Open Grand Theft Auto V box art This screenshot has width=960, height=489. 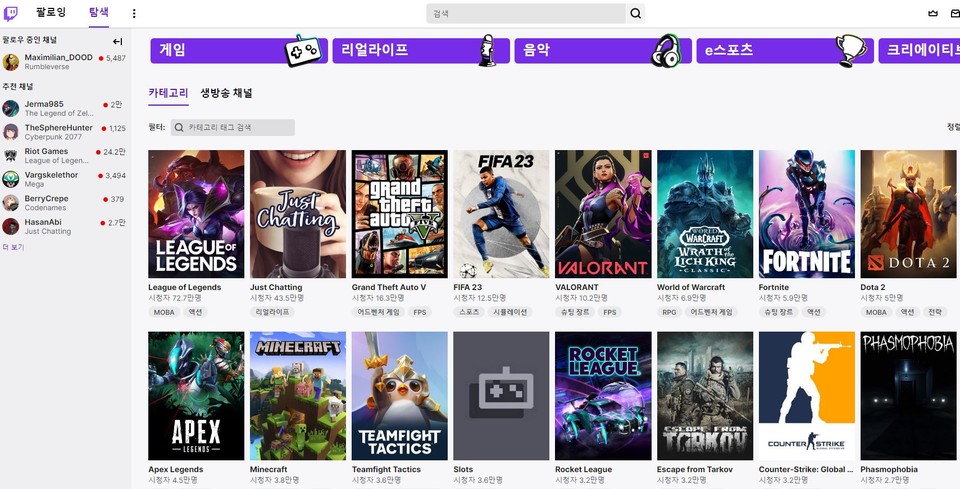coord(399,214)
